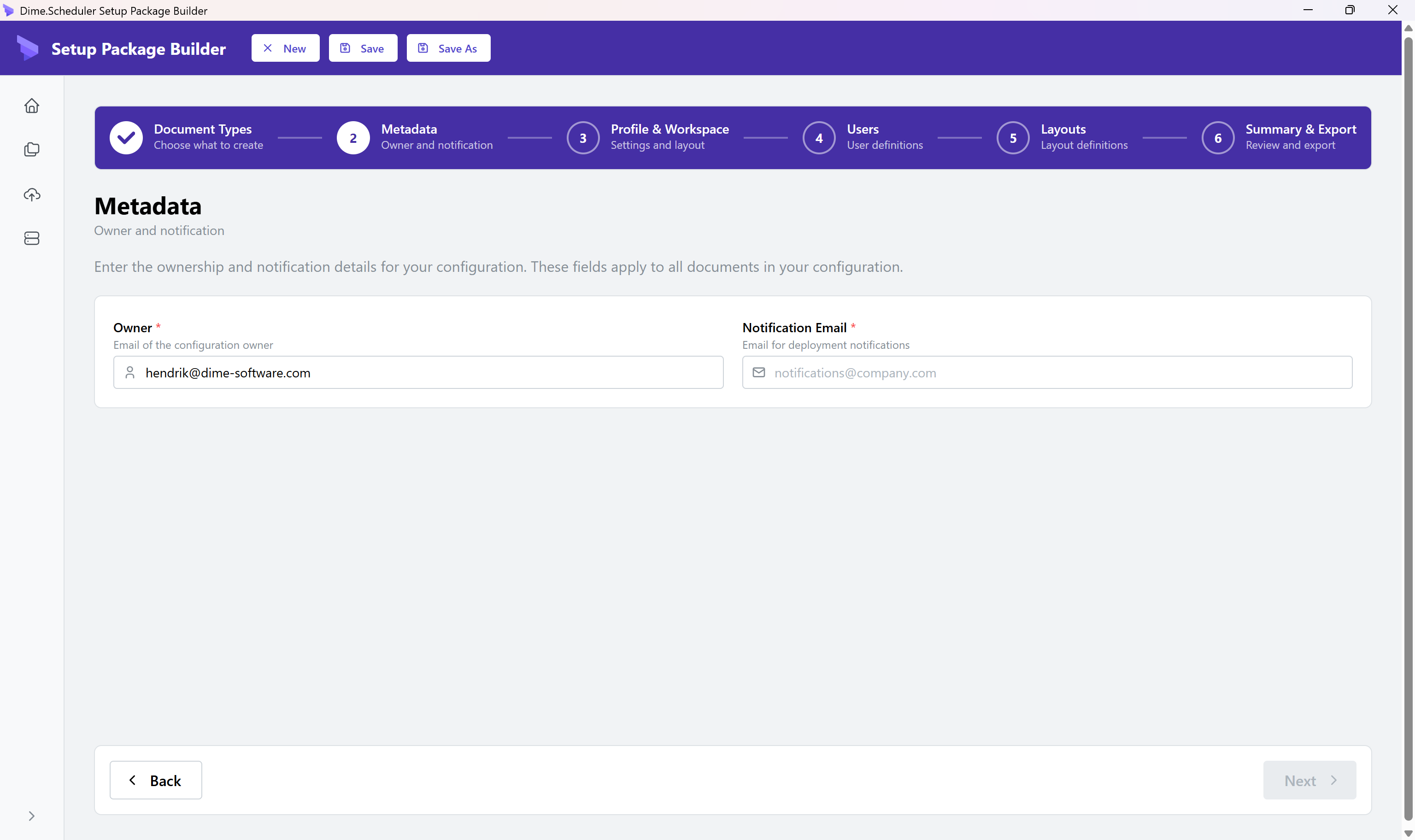
Task: Go to step 4 Users
Action: tap(818, 138)
